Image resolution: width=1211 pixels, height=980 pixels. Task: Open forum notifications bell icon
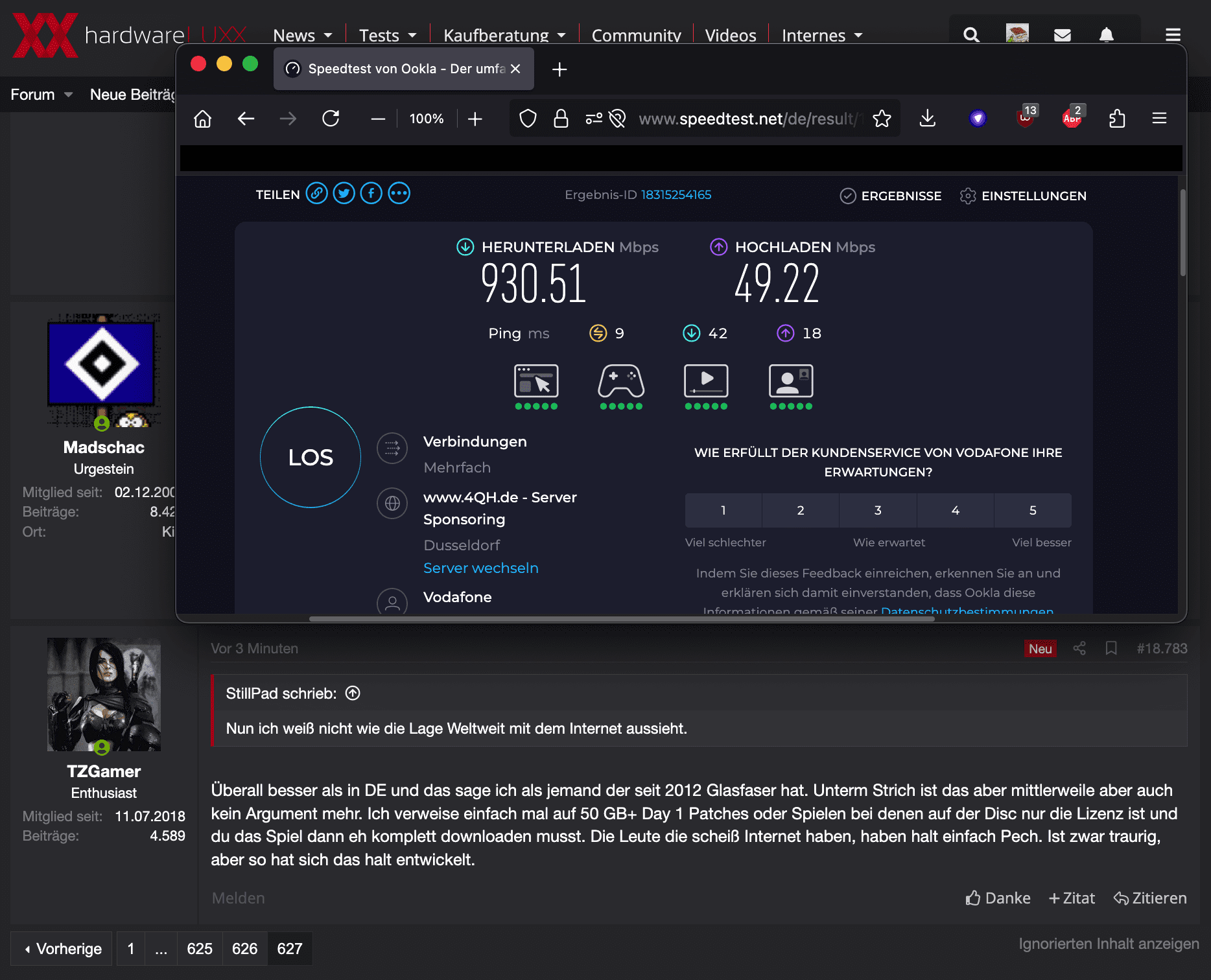point(1107,35)
